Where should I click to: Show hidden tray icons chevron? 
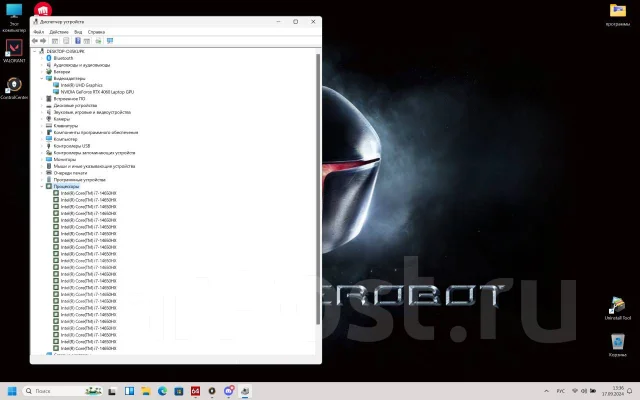coord(547,391)
